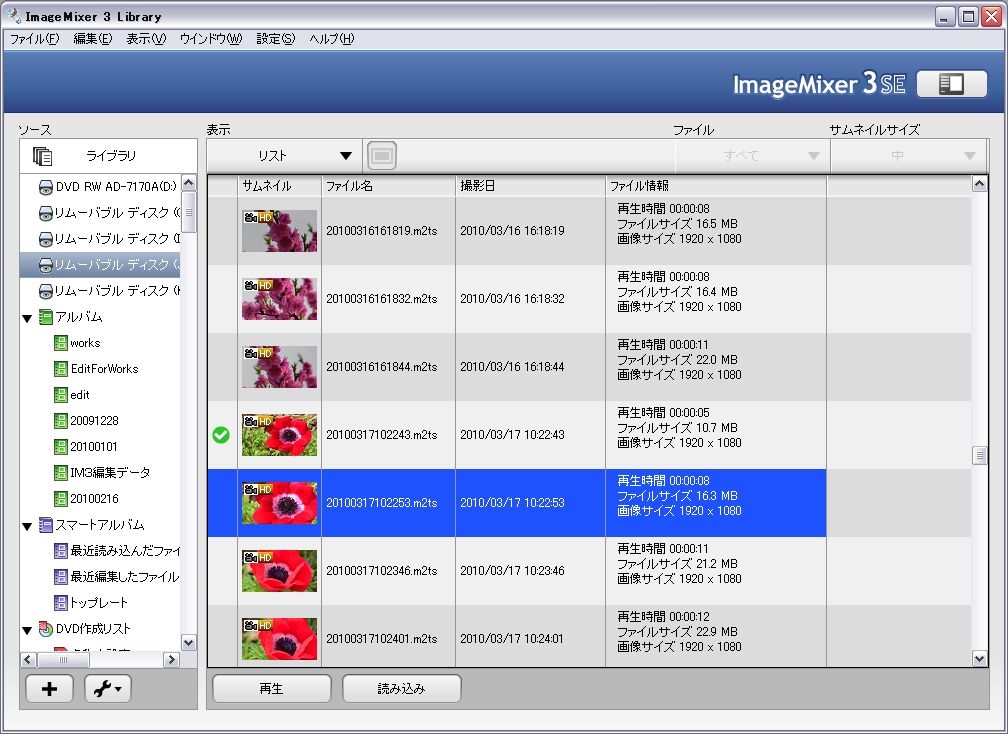Viewport: 1008px width, 734px height.
Task: Click source tree scroll right arrow
Action: click(172, 659)
